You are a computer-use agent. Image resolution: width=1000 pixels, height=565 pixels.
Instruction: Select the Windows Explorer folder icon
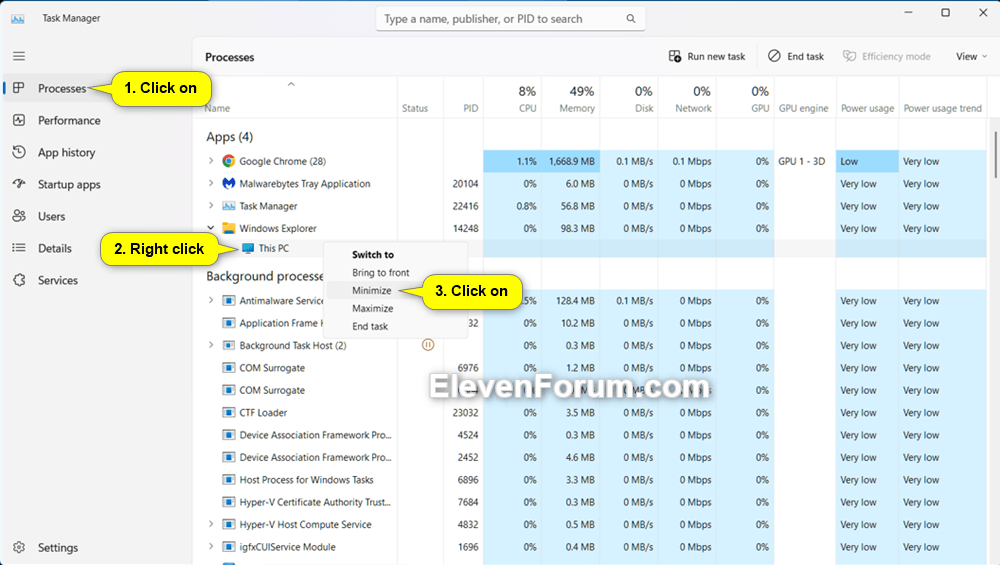pos(228,228)
